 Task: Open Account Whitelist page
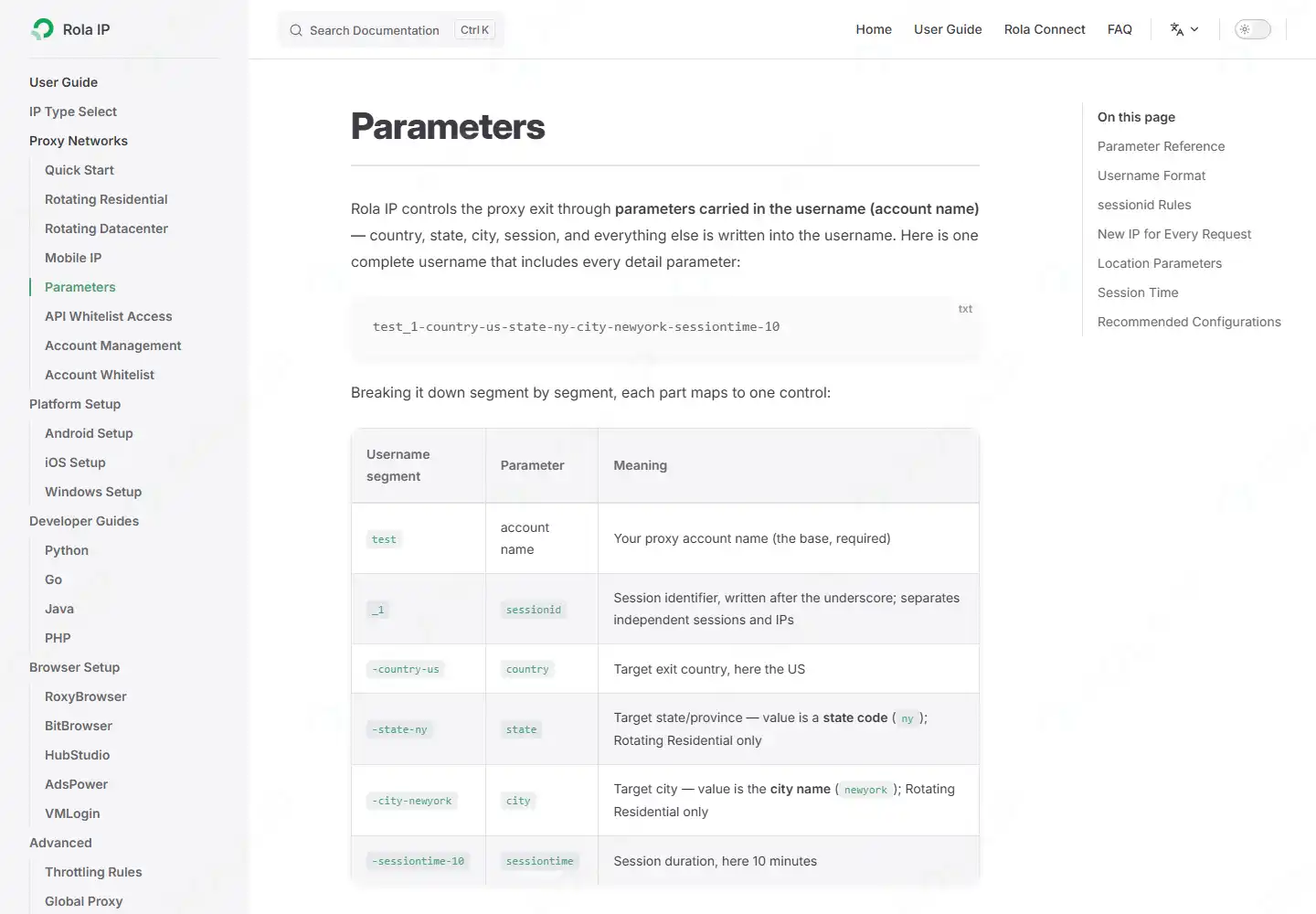point(100,375)
